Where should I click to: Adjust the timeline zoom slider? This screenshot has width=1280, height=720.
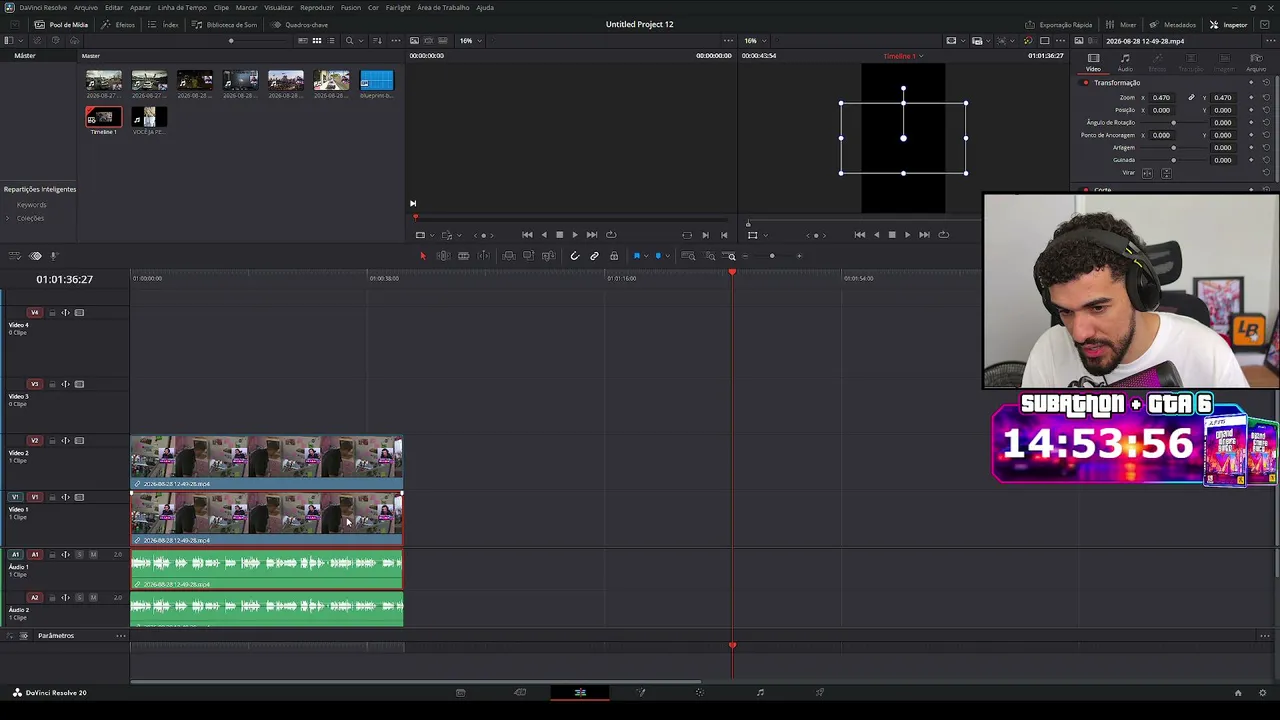(x=772, y=256)
